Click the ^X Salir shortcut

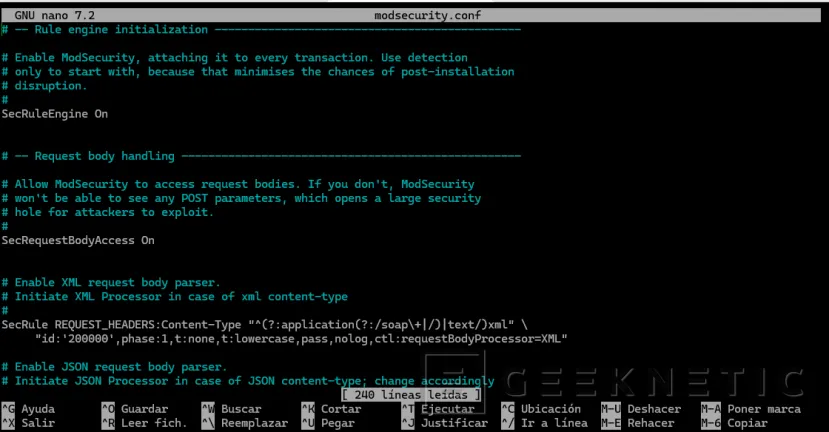coord(29,423)
